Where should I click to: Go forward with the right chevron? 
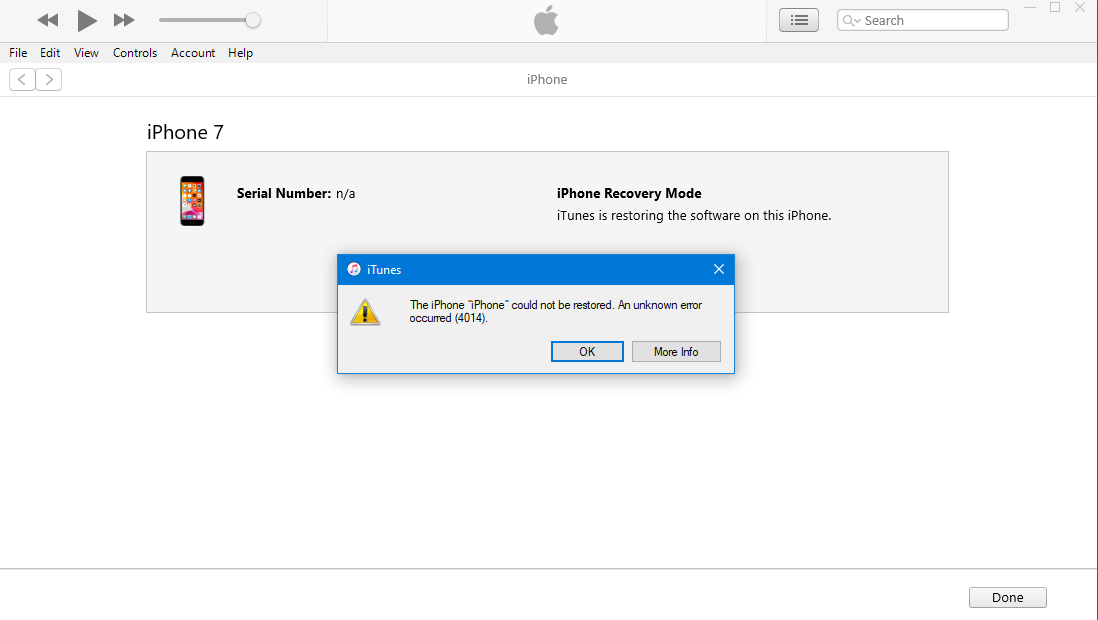[x=48, y=80]
